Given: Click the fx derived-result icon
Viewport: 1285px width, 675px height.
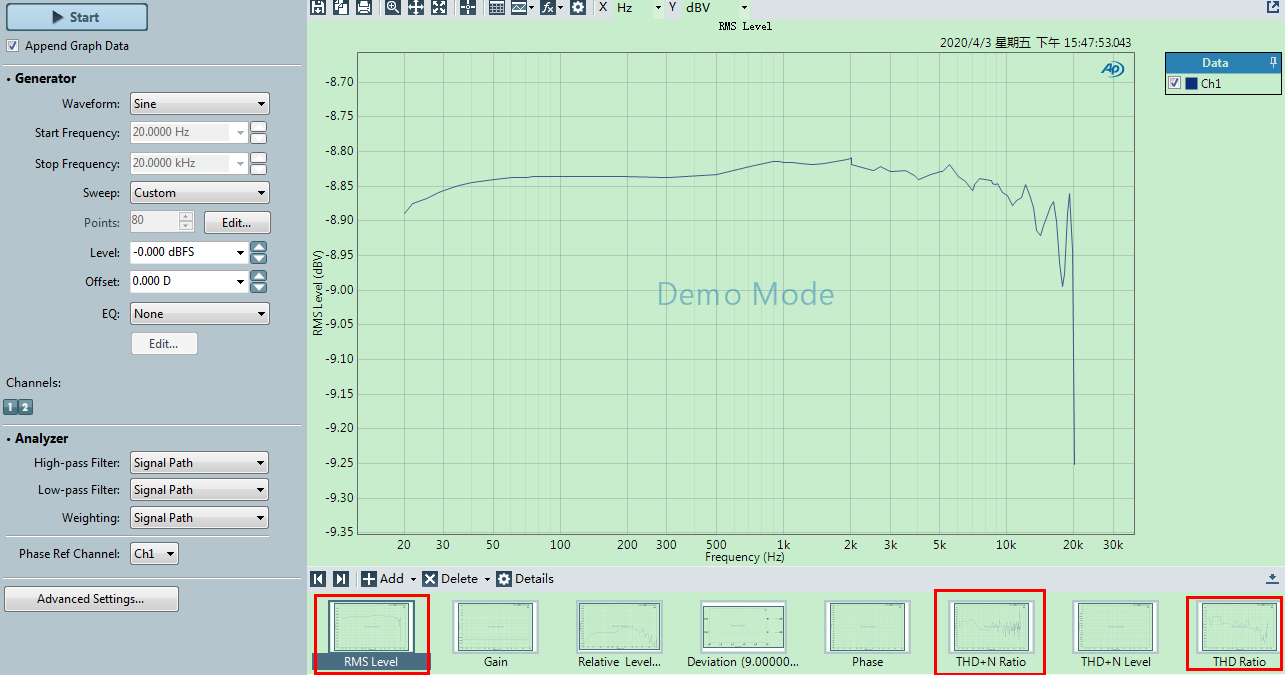Looking at the screenshot, I should (548, 7).
